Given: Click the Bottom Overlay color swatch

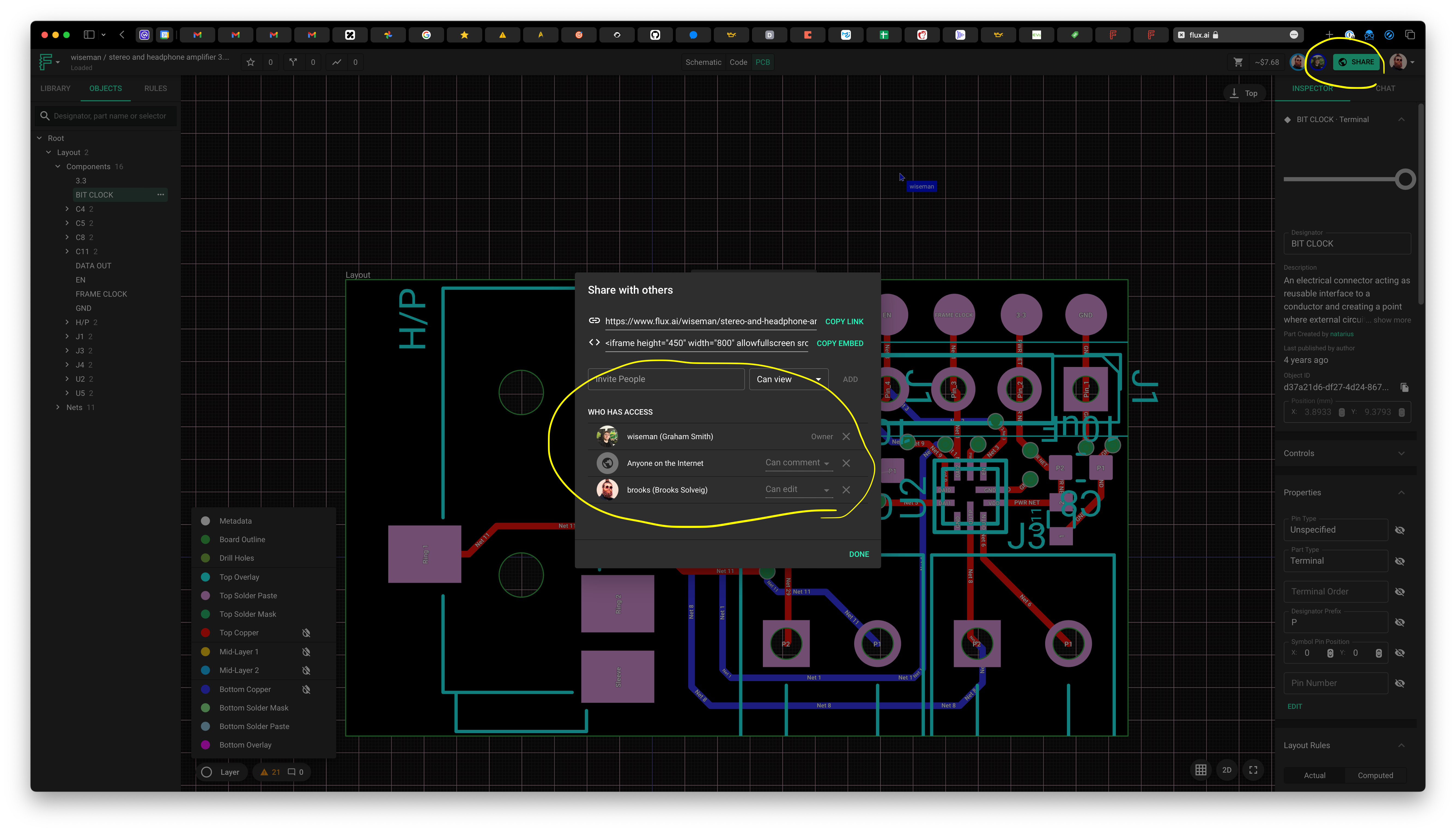Looking at the screenshot, I should pyautogui.click(x=206, y=745).
